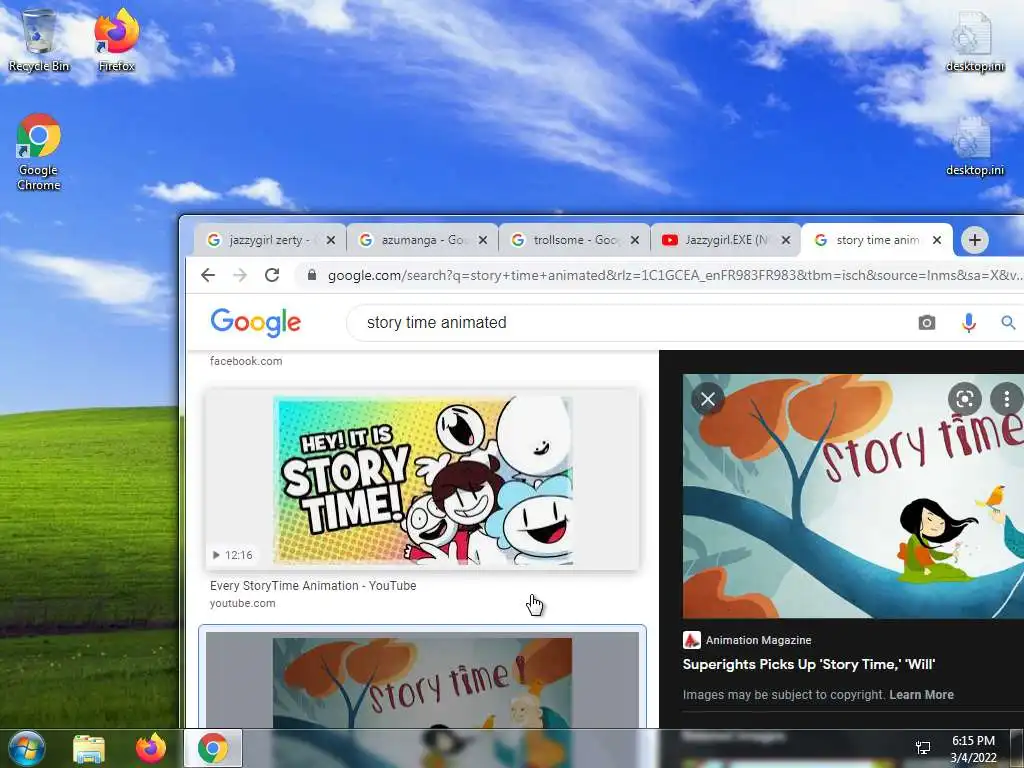The height and width of the screenshot is (768, 1024).
Task: Focus the Chrome address bar URL
Action: coord(675,276)
